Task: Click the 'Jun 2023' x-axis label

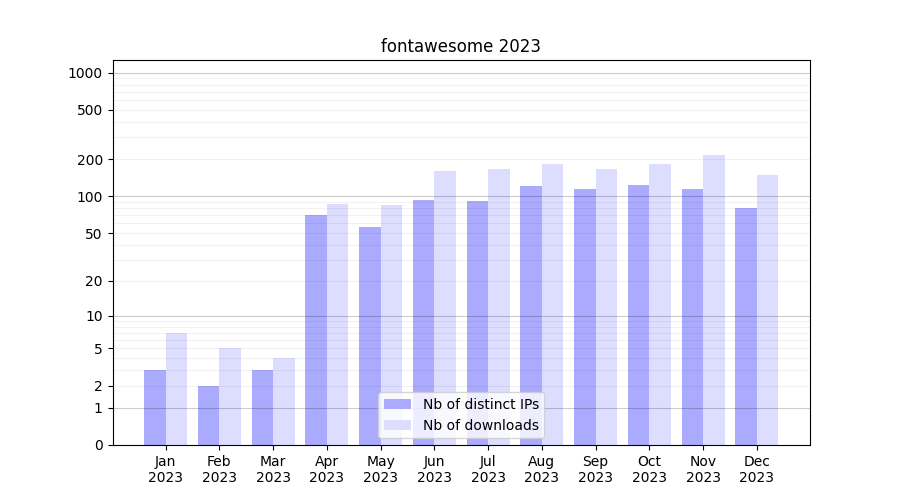Action: (434, 469)
